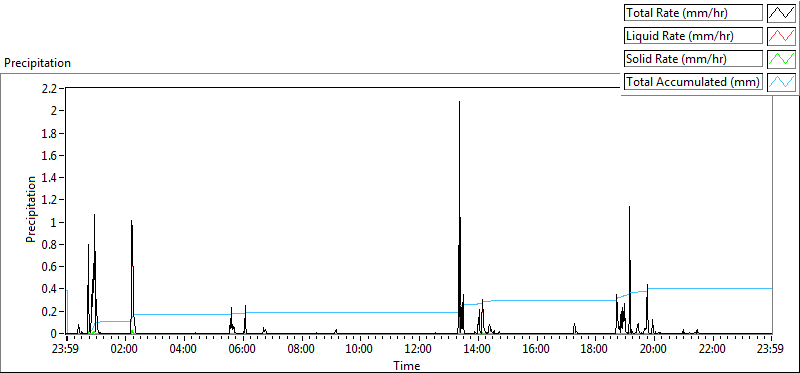Select the Liquid Rate (mm/hr) legend label
Viewport: 800px width, 373px height.
(x=693, y=36)
